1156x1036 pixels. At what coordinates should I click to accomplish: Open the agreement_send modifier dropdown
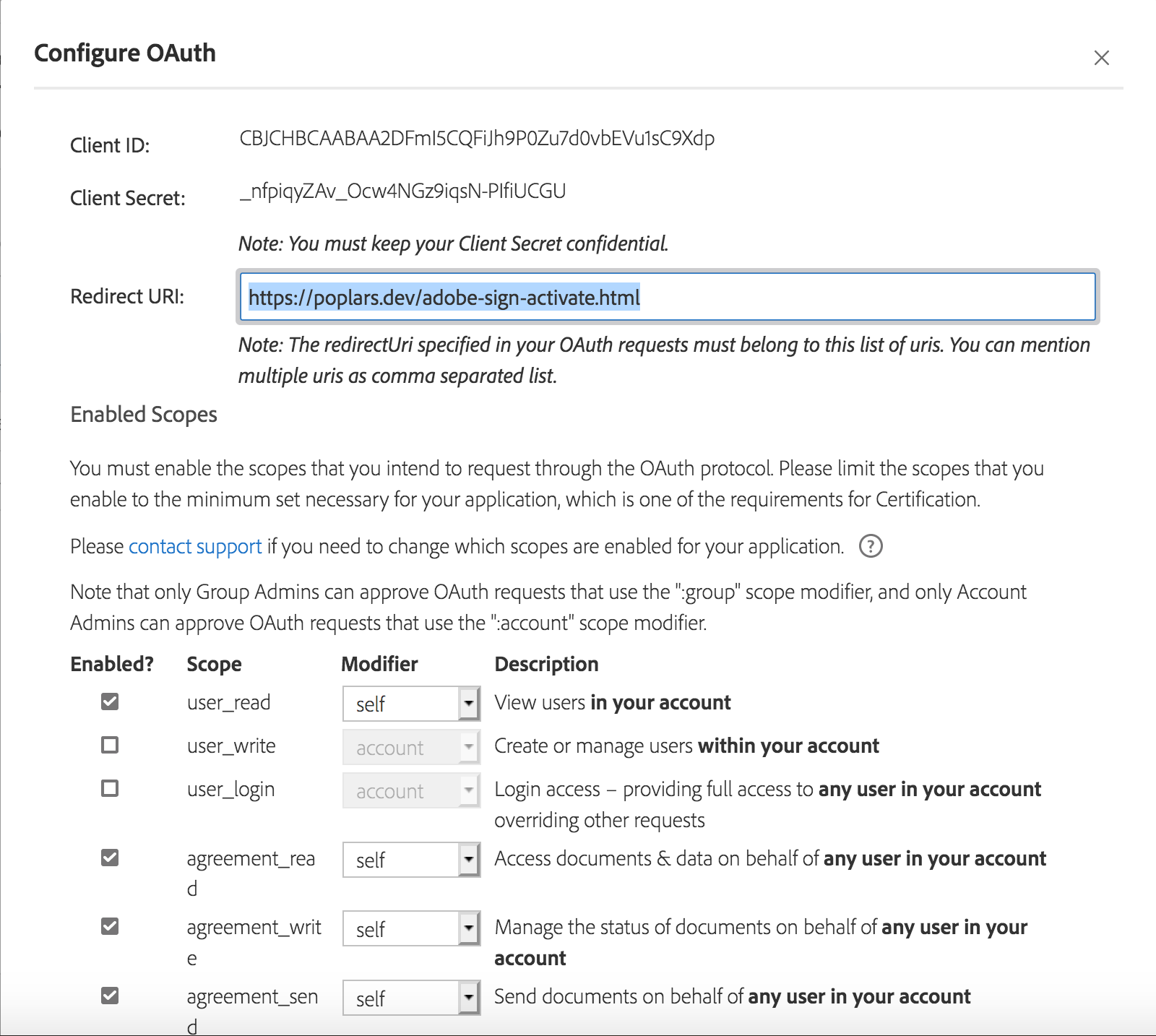[x=411, y=998]
